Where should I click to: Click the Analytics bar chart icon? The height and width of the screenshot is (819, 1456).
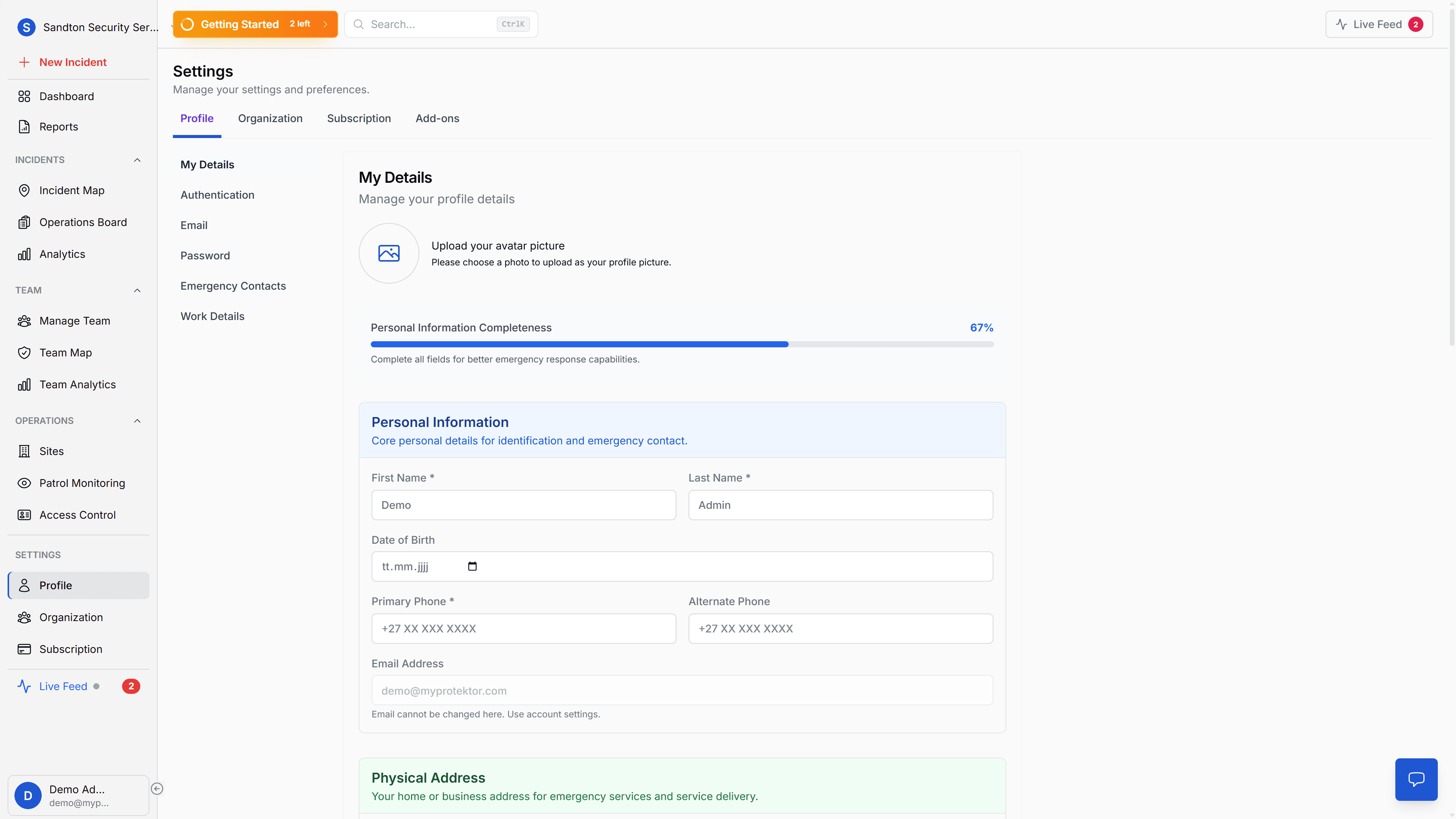pos(24,254)
